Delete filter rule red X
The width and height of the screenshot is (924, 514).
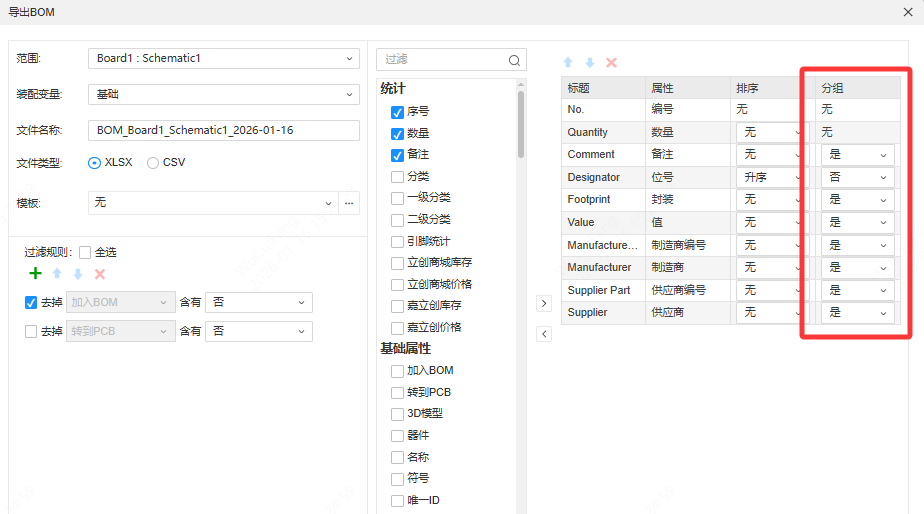(100, 274)
